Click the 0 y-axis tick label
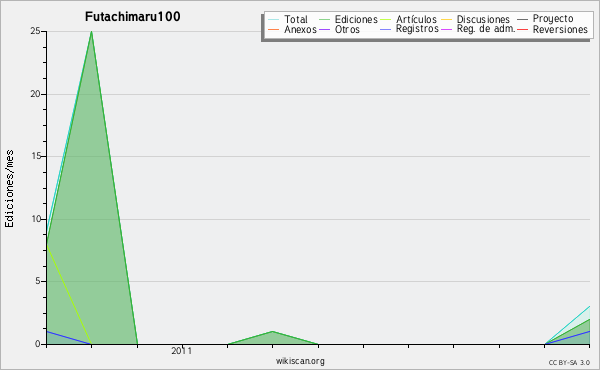Image resolution: width=600 pixels, height=370 pixels. (x=38, y=344)
